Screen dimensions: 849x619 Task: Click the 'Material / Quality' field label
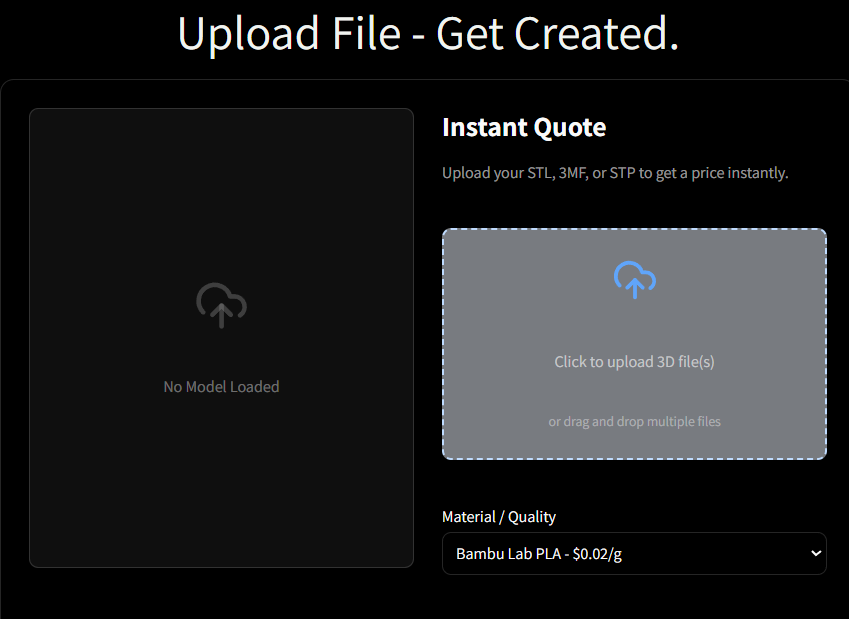[x=499, y=517]
